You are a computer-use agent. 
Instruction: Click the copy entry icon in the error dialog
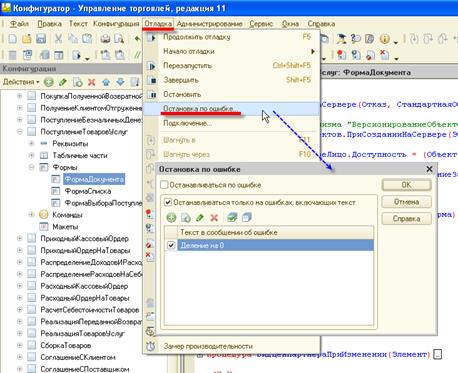pos(186,218)
